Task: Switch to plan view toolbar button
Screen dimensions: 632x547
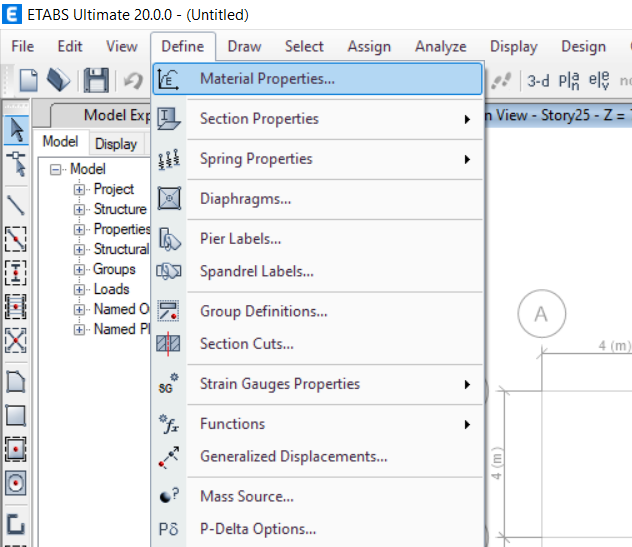Action: (569, 81)
